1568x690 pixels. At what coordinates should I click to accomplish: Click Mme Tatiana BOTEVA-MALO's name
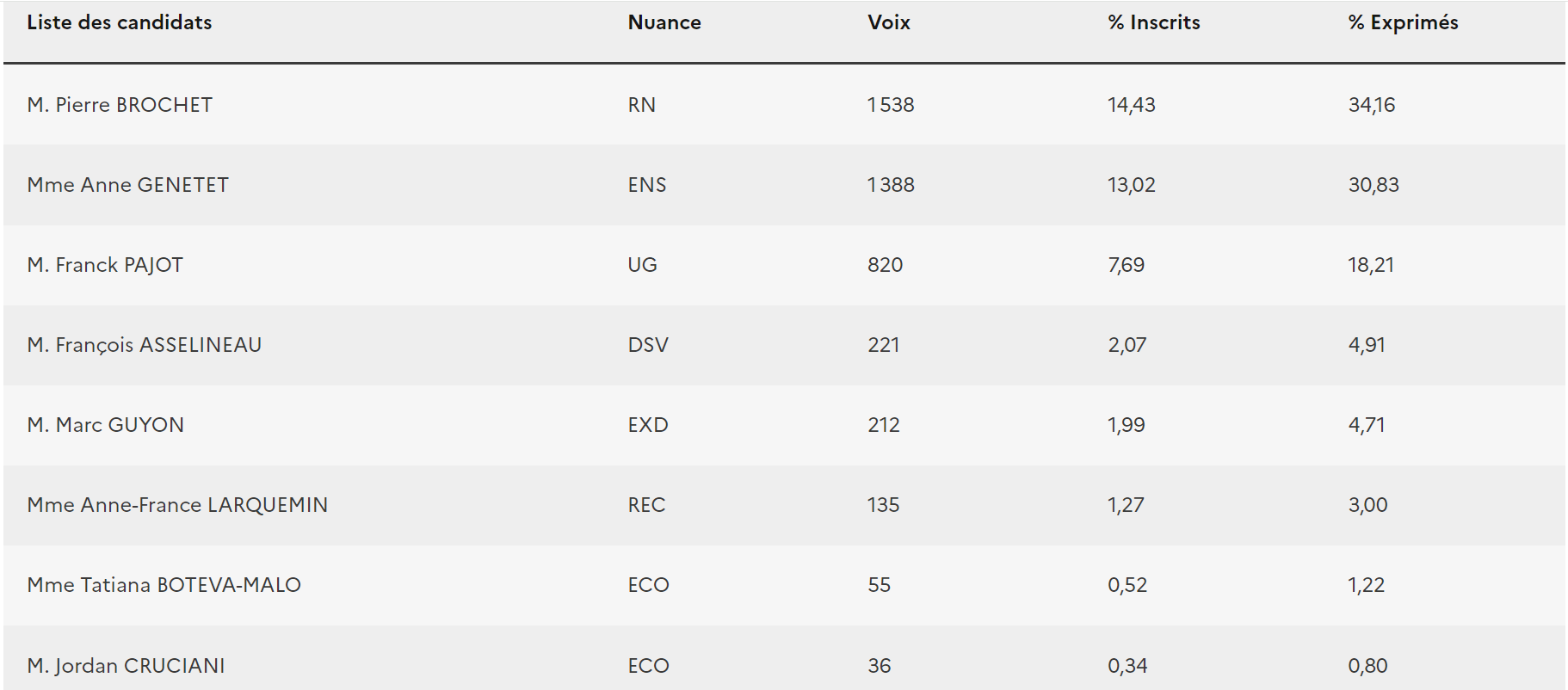tap(164, 585)
